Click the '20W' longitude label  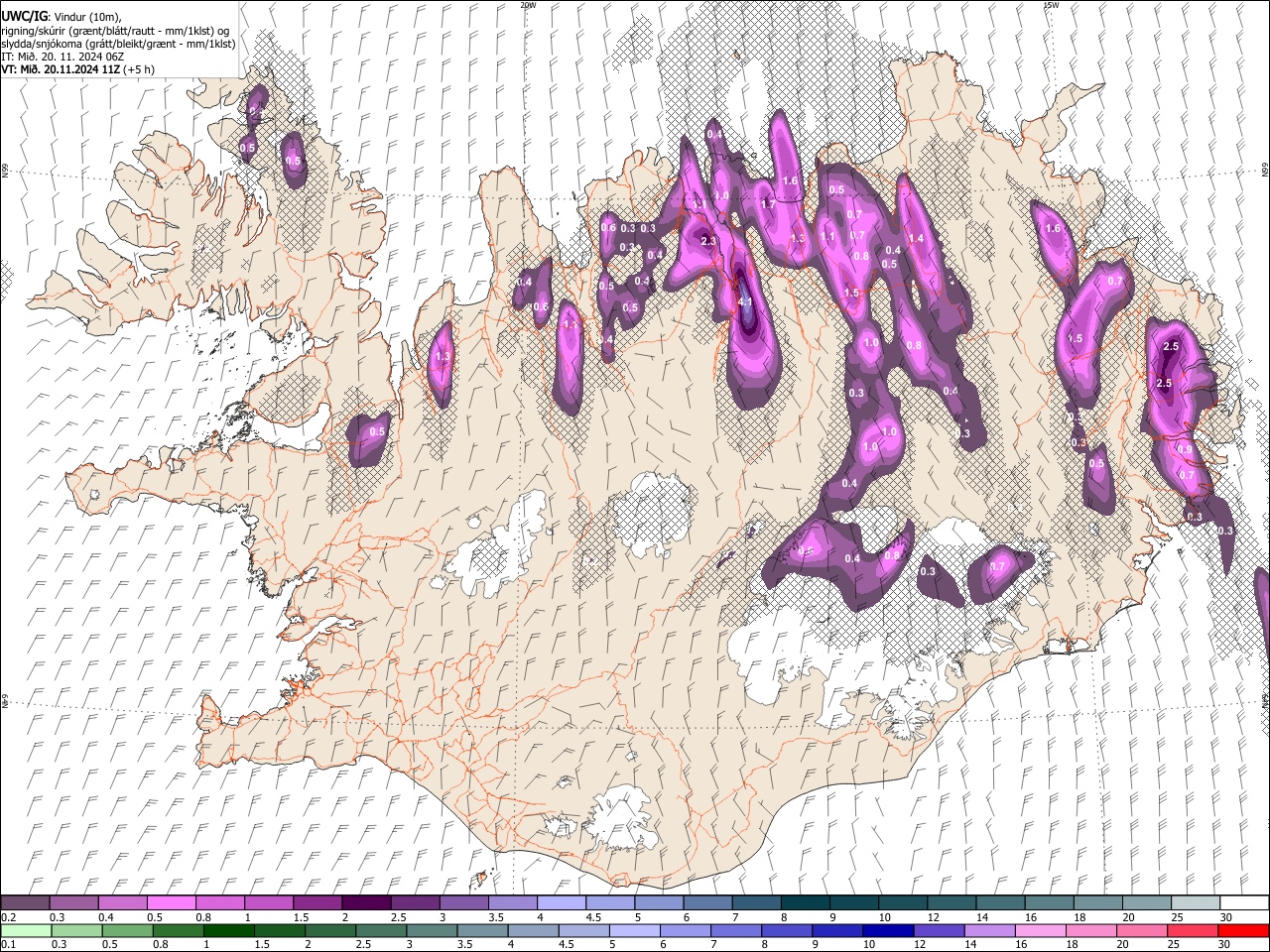coord(528,5)
